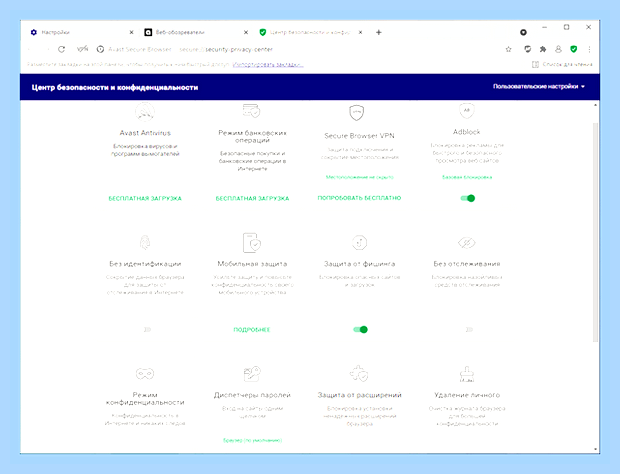This screenshot has height=474, width=620.
Task: Open the extensions puzzle icon
Action: point(543,49)
